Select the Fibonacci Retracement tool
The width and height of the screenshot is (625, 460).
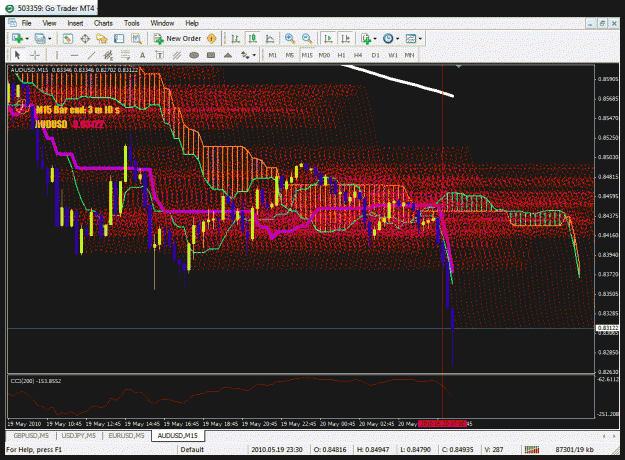(x=126, y=55)
